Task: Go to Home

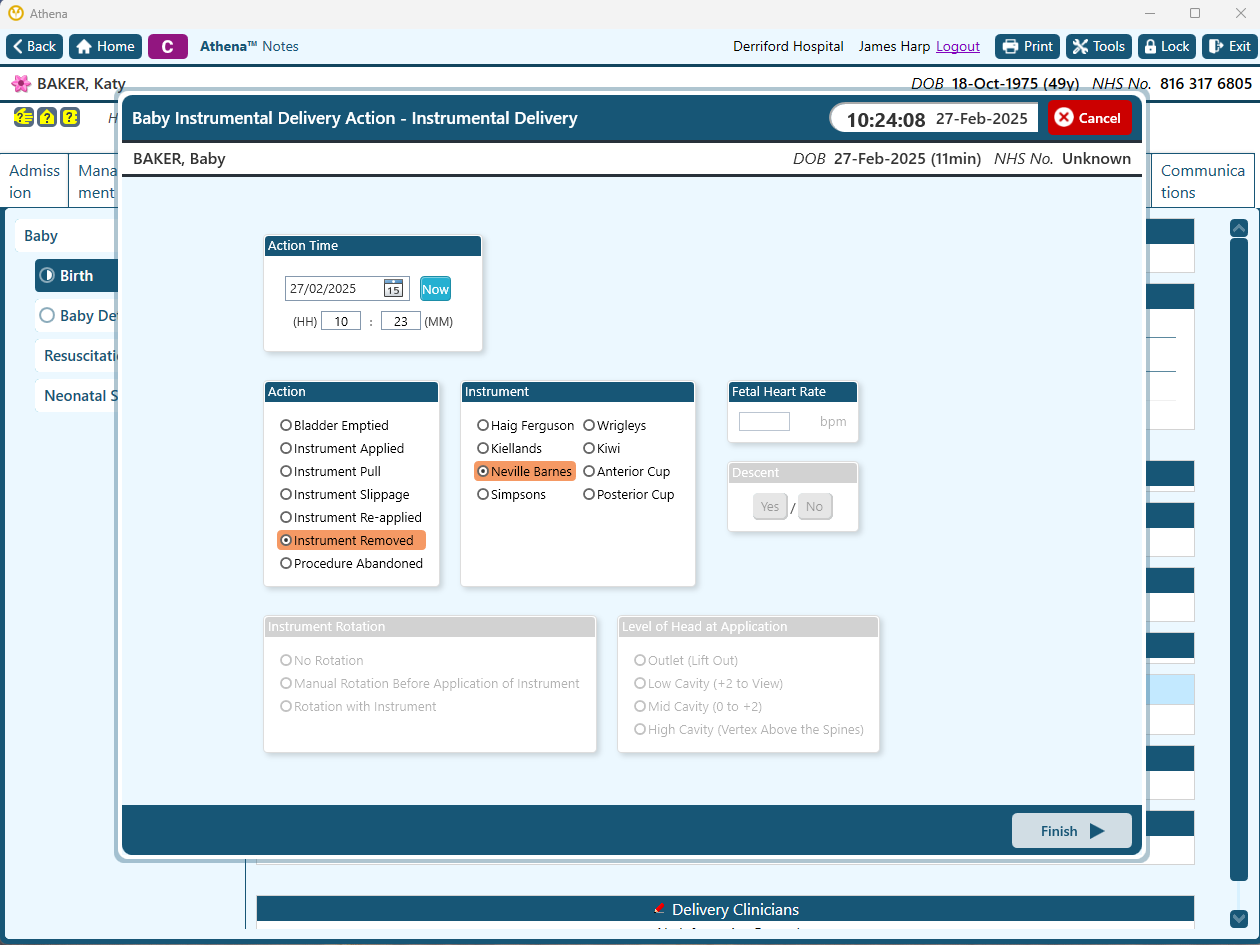Action: (x=105, y=46)
